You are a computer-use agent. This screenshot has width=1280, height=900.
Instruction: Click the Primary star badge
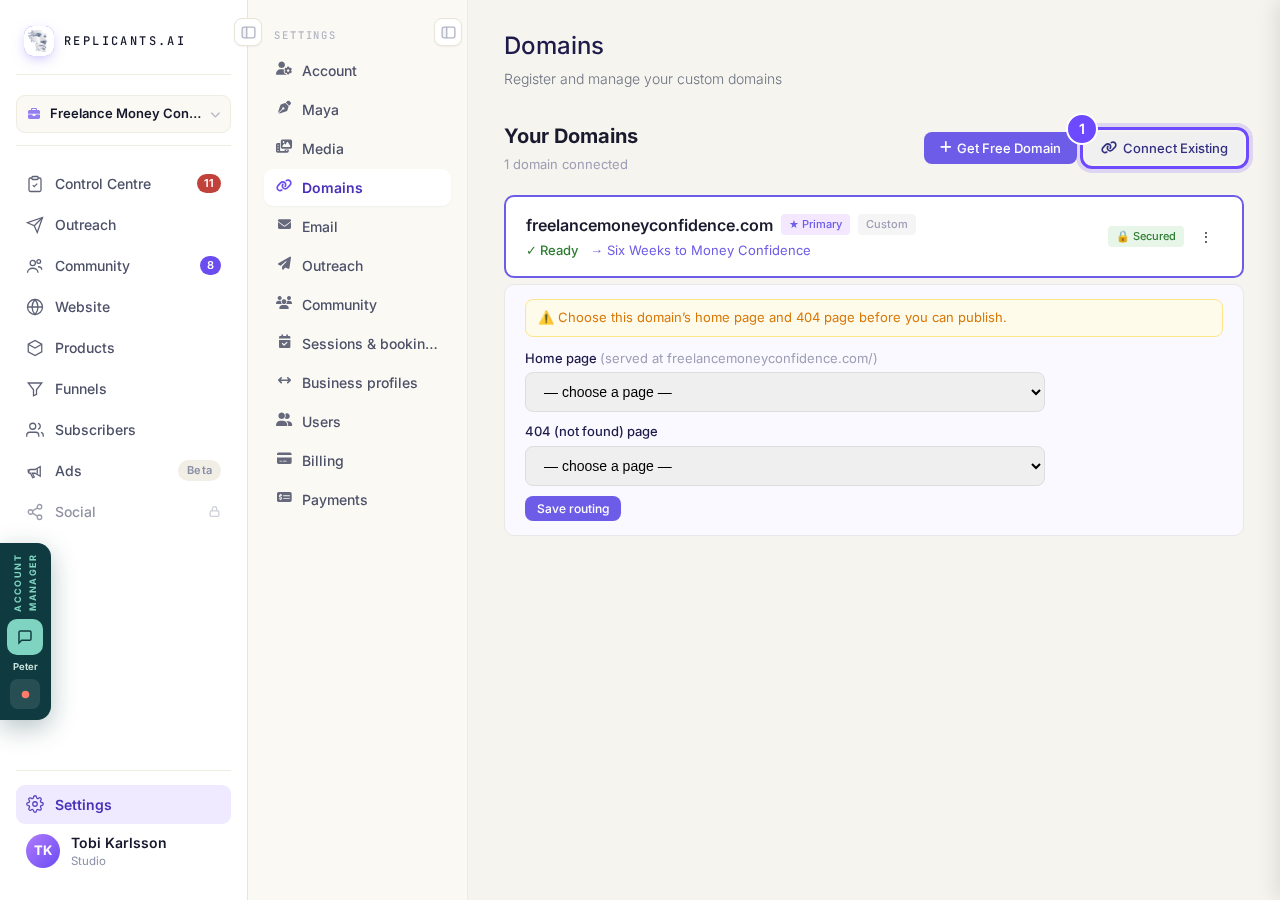pos(815,224)
